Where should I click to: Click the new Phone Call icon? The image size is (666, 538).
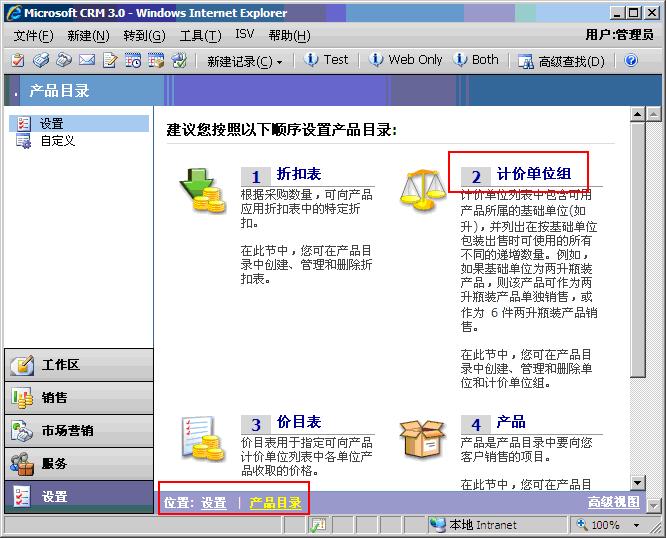pos(64,60)
